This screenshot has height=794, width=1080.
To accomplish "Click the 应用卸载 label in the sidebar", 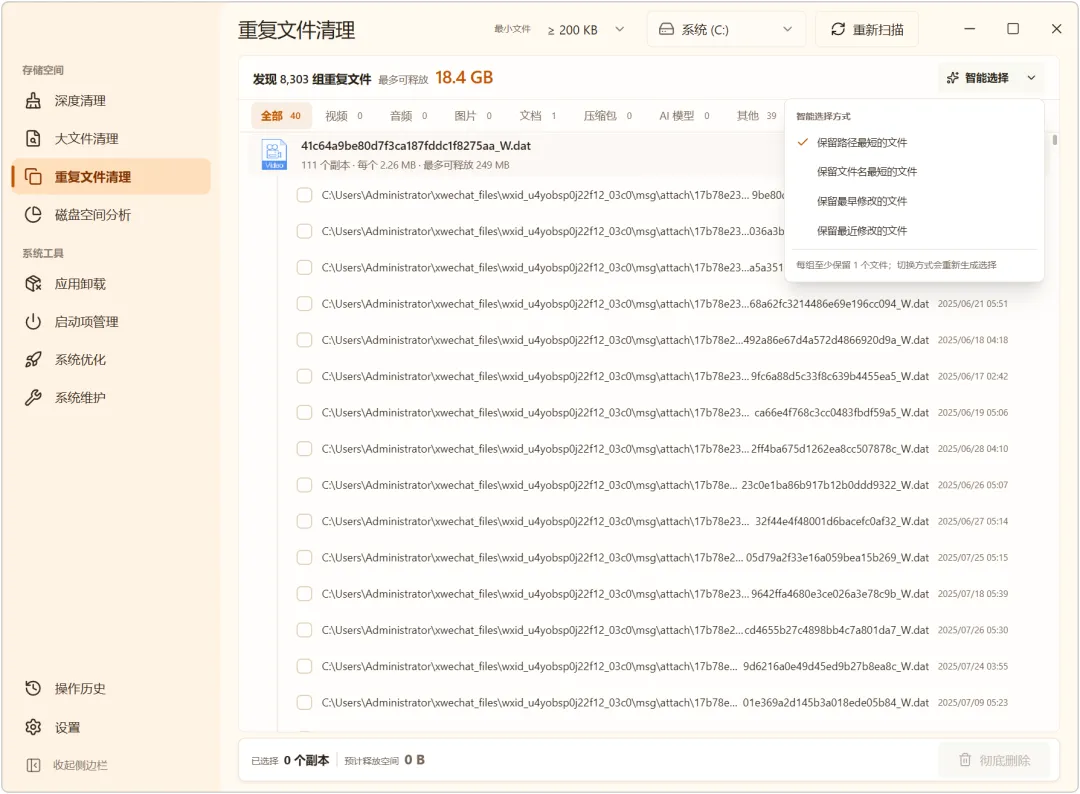I will [x=81, y=284].
